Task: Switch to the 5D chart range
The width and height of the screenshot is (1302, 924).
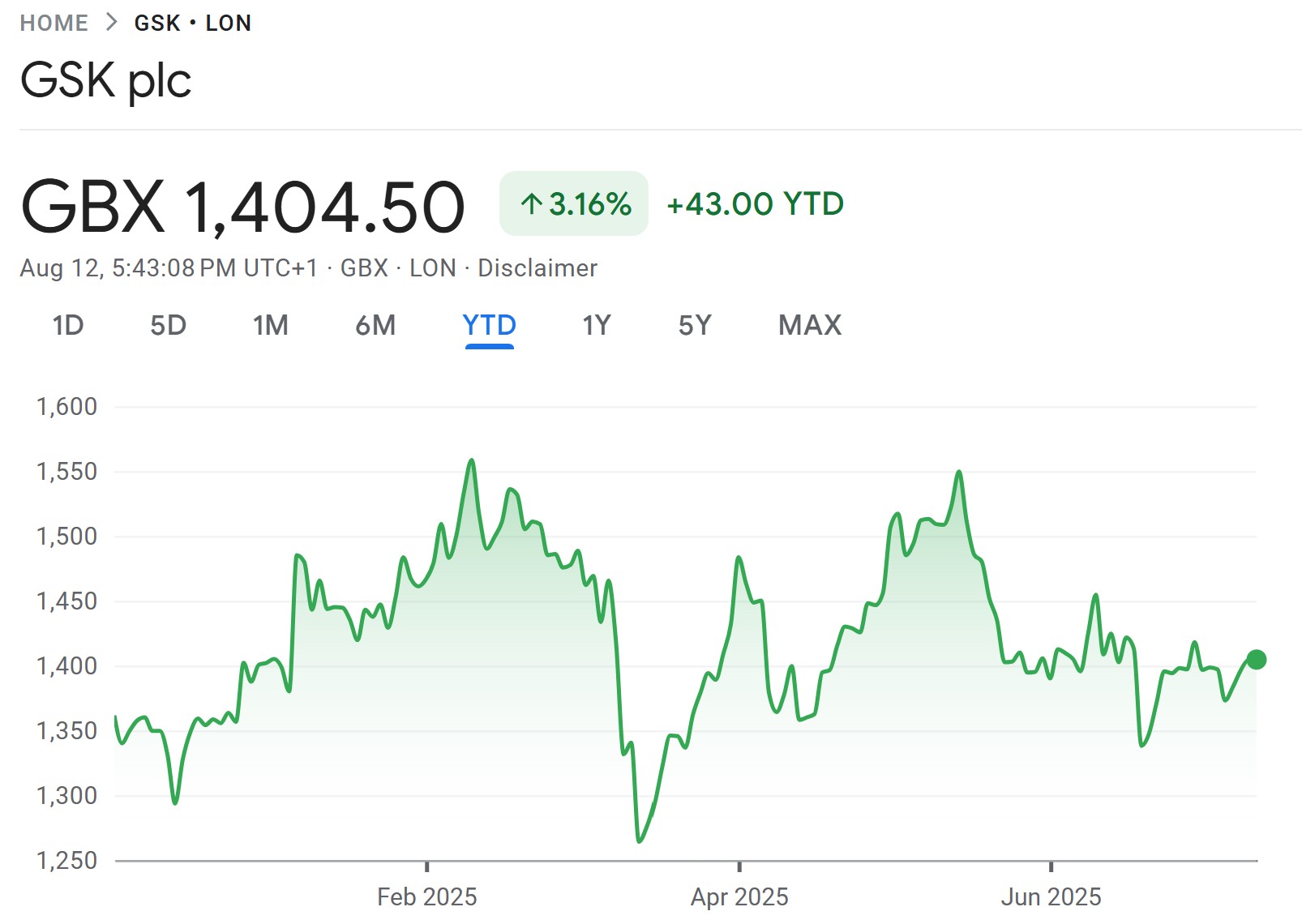Action: (x=168, y=325)
